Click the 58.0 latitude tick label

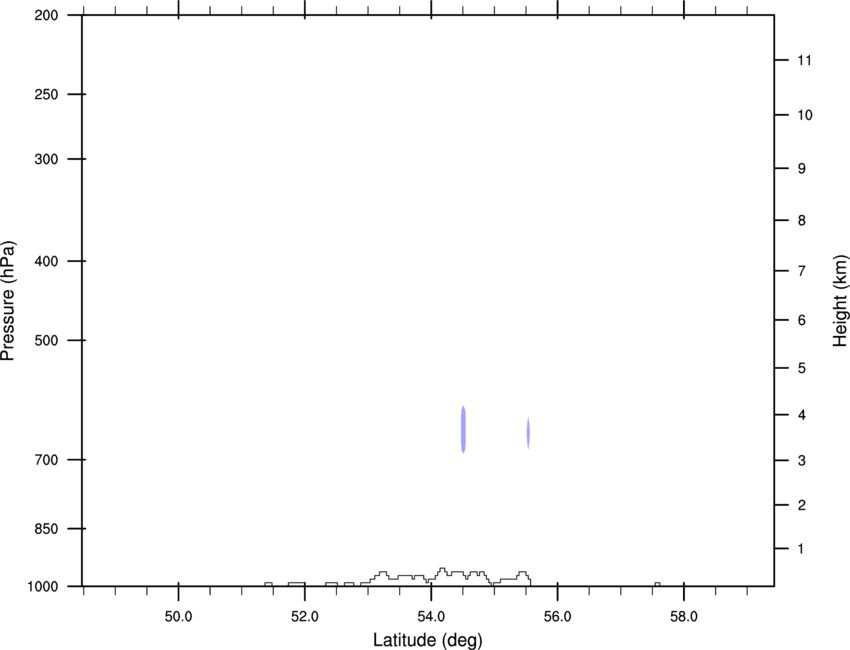point(684,617)
